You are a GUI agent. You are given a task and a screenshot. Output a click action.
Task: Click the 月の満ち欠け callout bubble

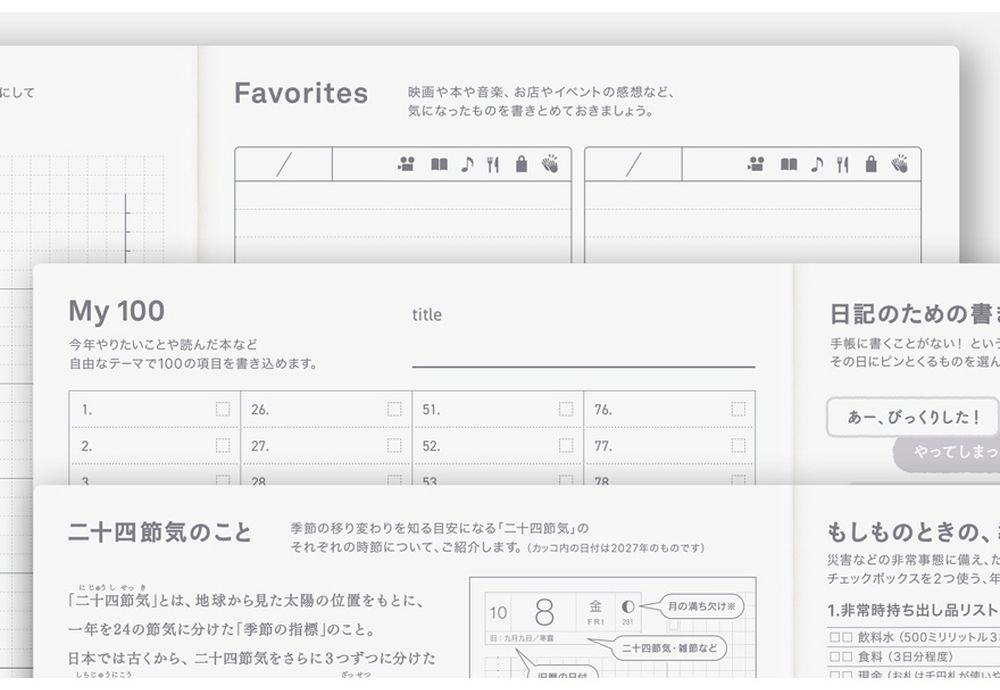(x=701, y=606)
